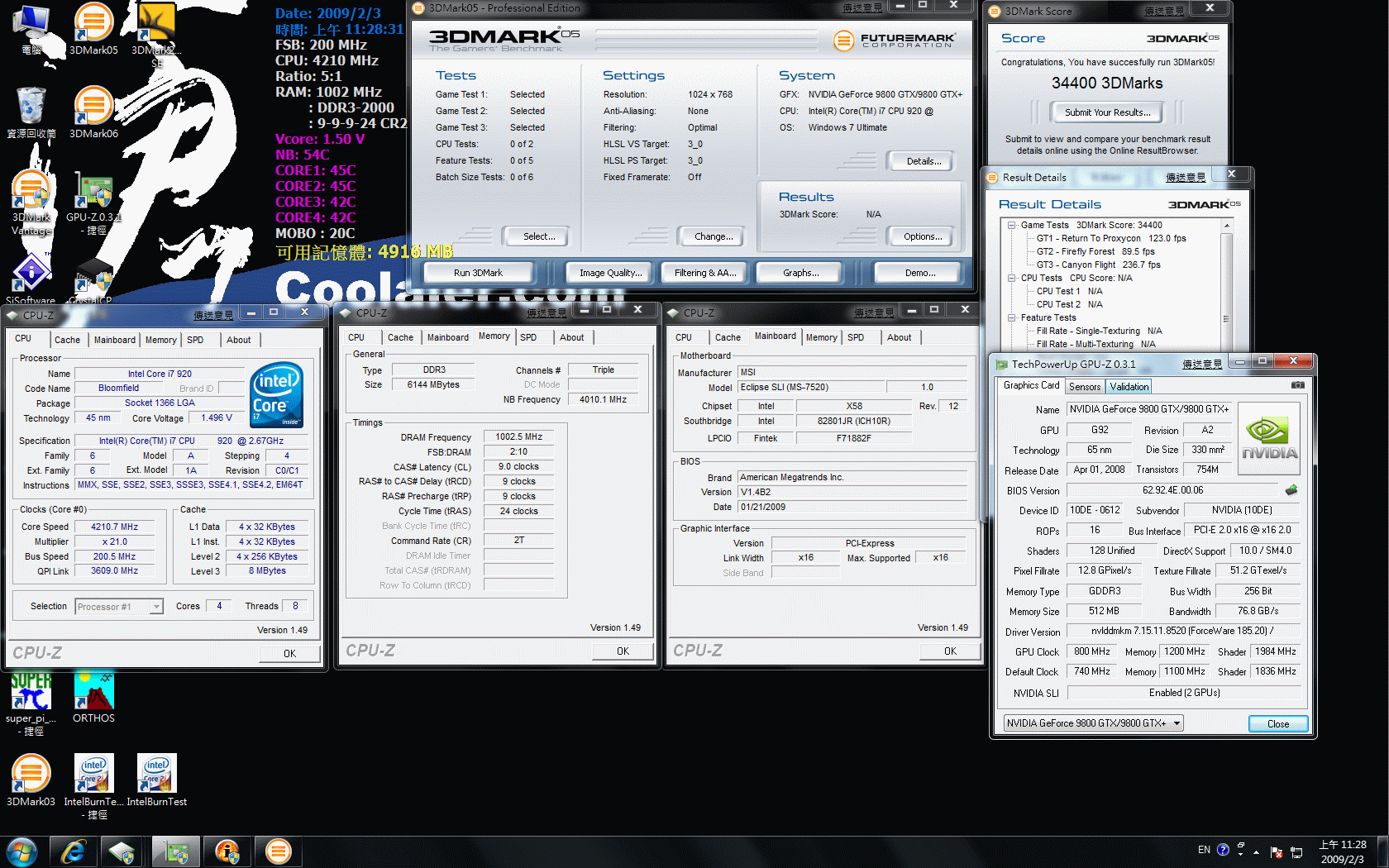The height and width of the screenshot is (868, 1389).
Task: Open the About tab in the CPU-Z Mainboard window
Action: click(x=900, y=337)
